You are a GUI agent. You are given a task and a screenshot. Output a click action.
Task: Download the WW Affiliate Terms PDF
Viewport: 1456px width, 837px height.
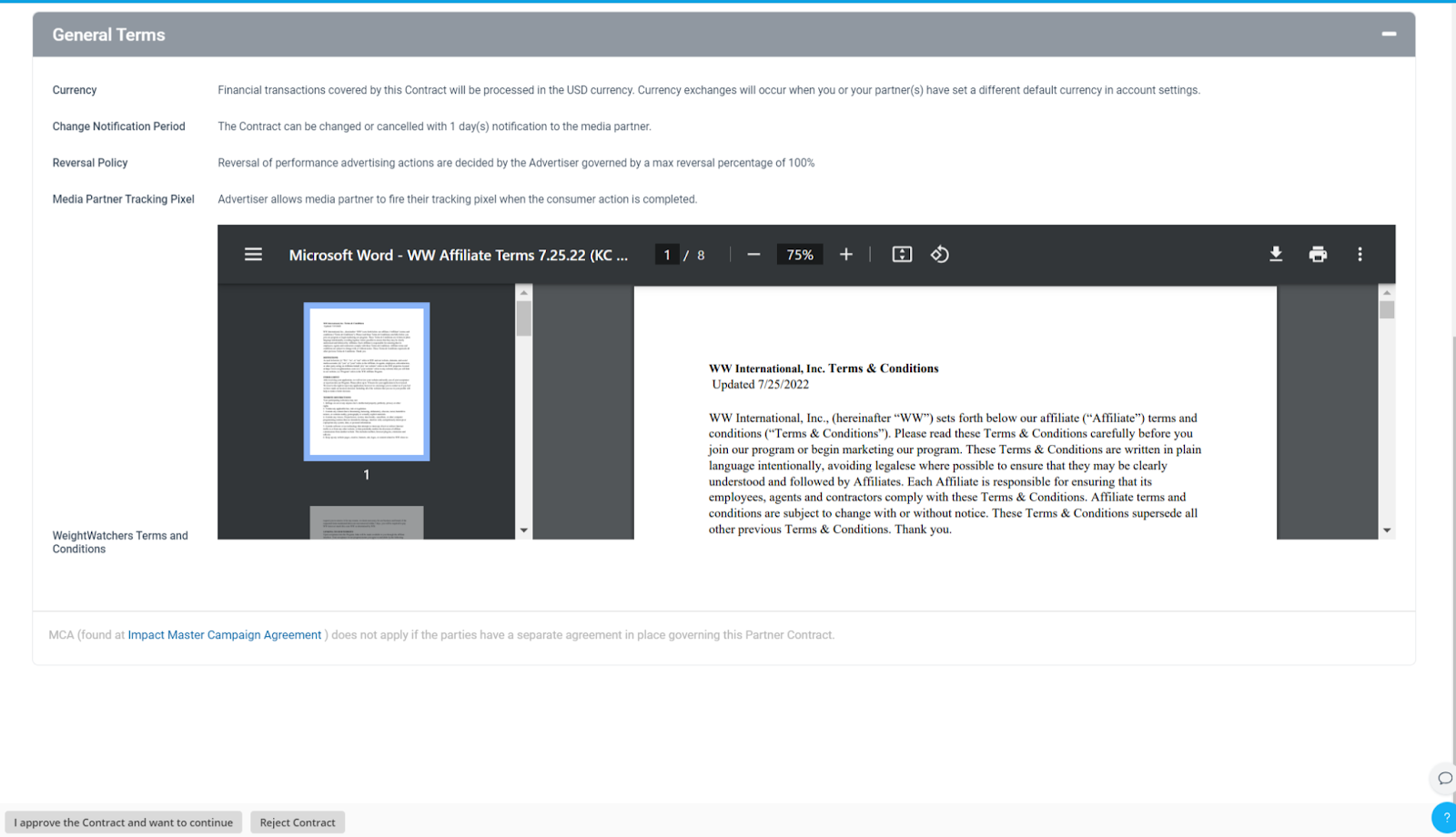(x=1276, y=255)
